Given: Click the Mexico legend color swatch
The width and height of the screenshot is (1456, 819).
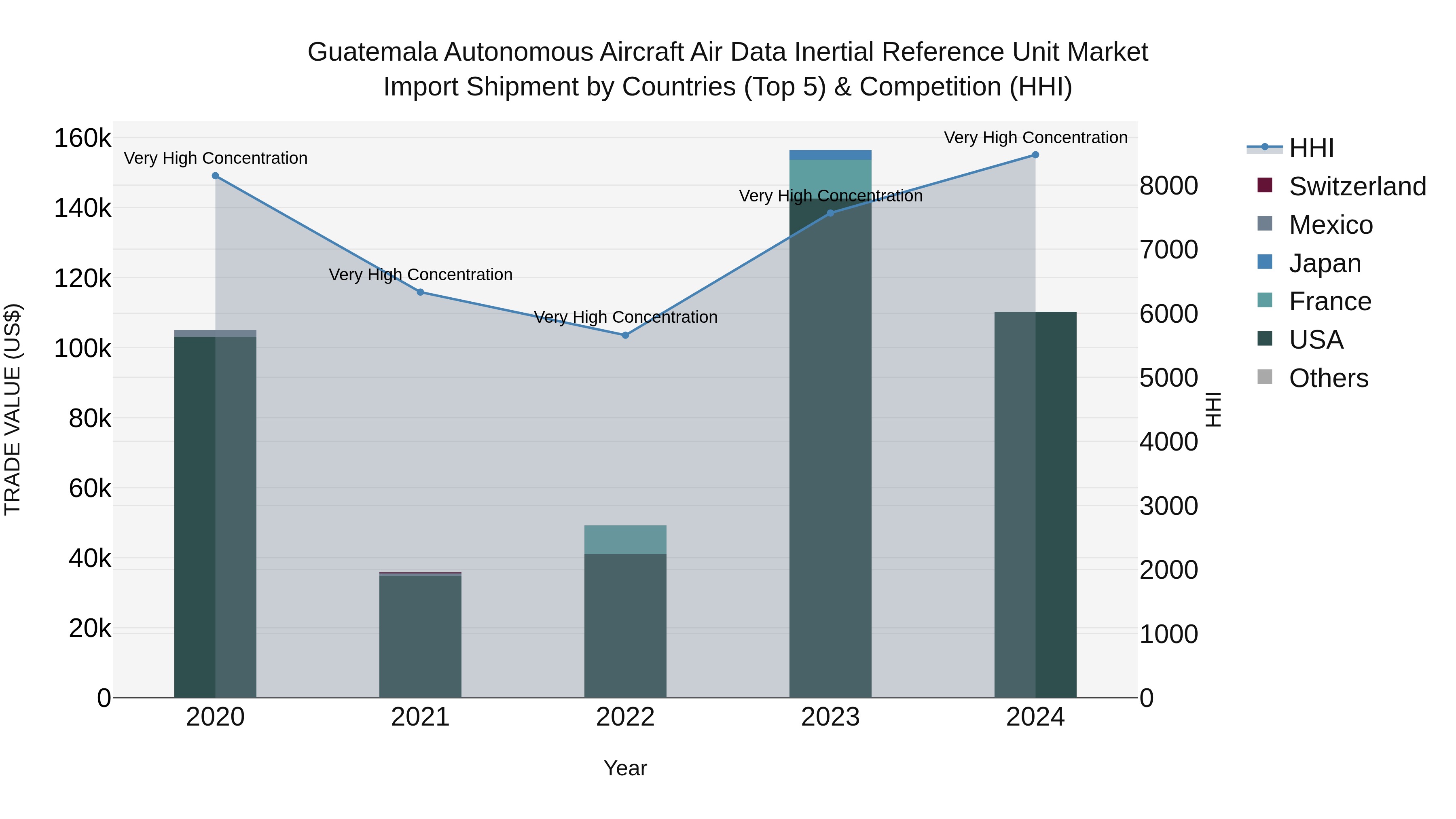Looking at the screenshot, I should 1265,223.
